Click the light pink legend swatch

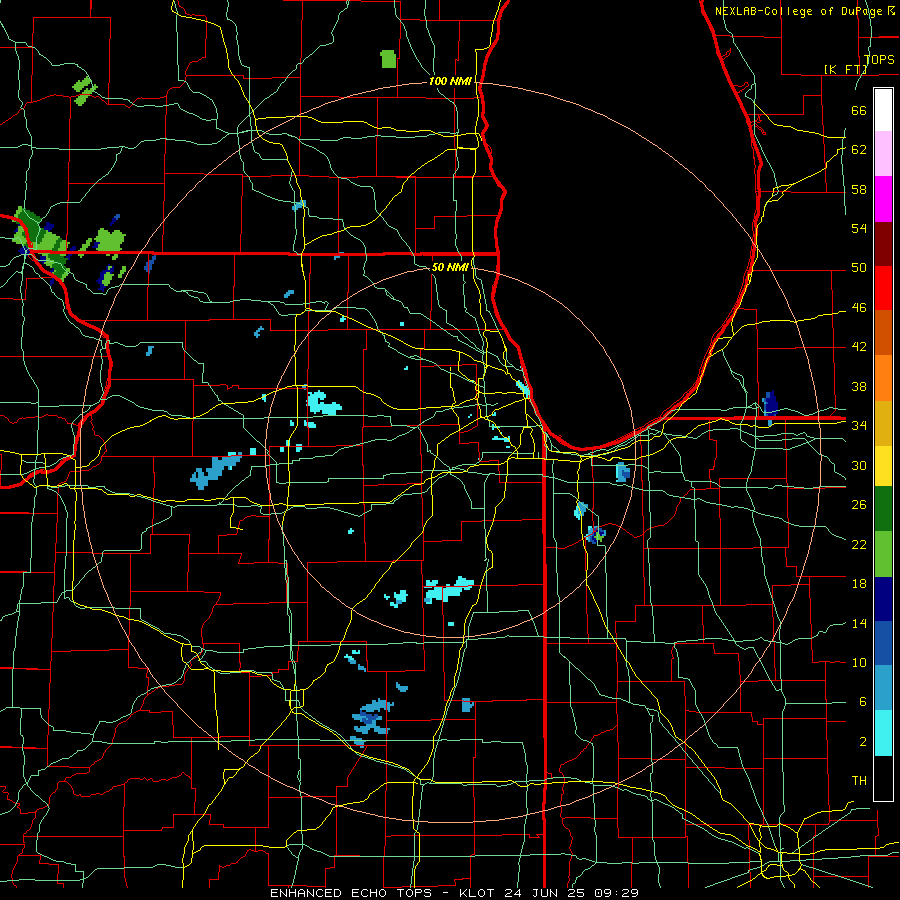click(x=883, y=154)
